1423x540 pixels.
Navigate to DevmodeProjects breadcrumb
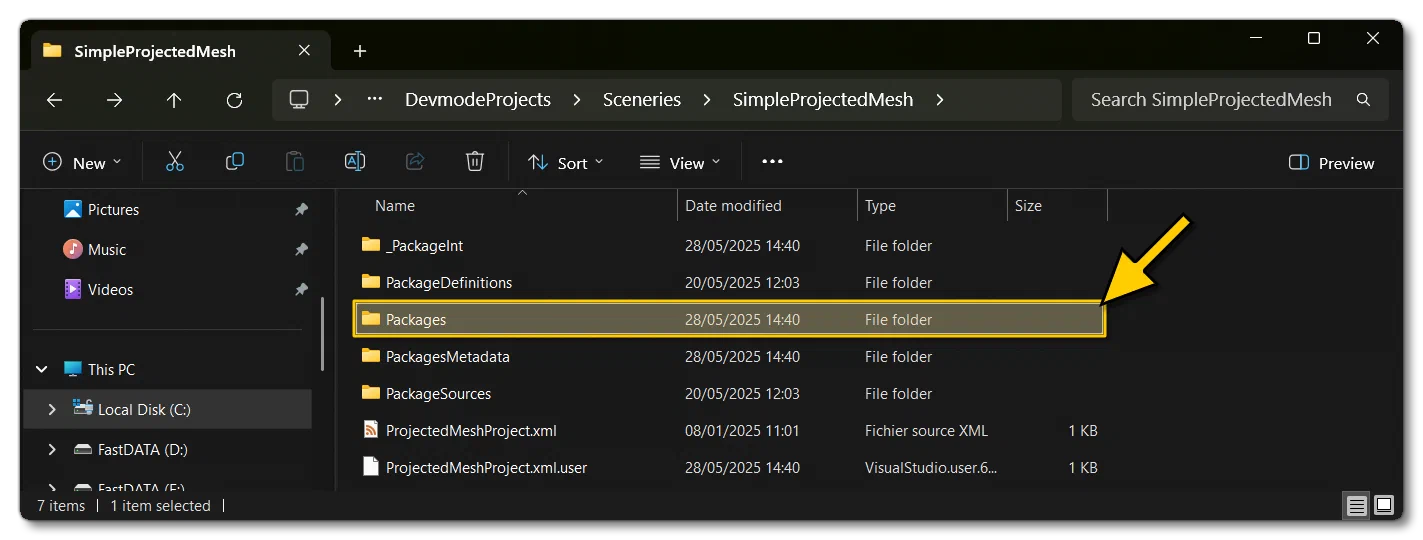(478, 100)
